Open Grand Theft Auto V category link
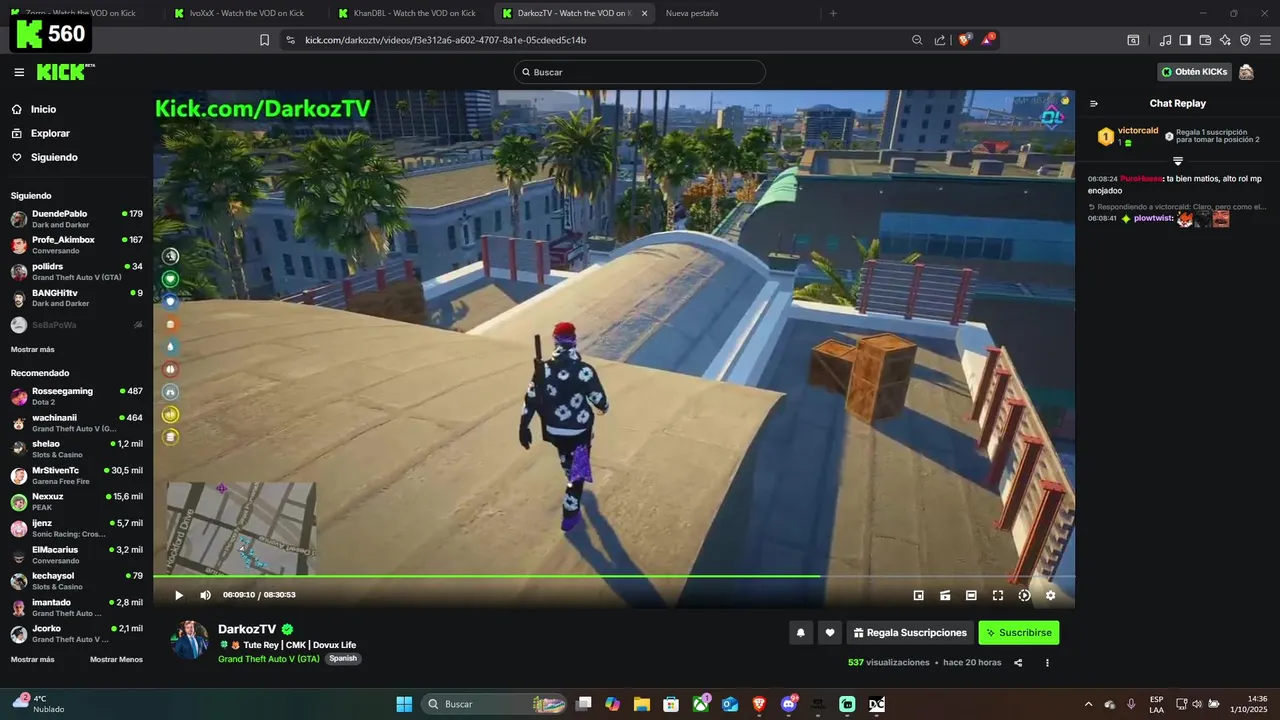This screenshot has height=720, width=1280. tap(269, 659)
